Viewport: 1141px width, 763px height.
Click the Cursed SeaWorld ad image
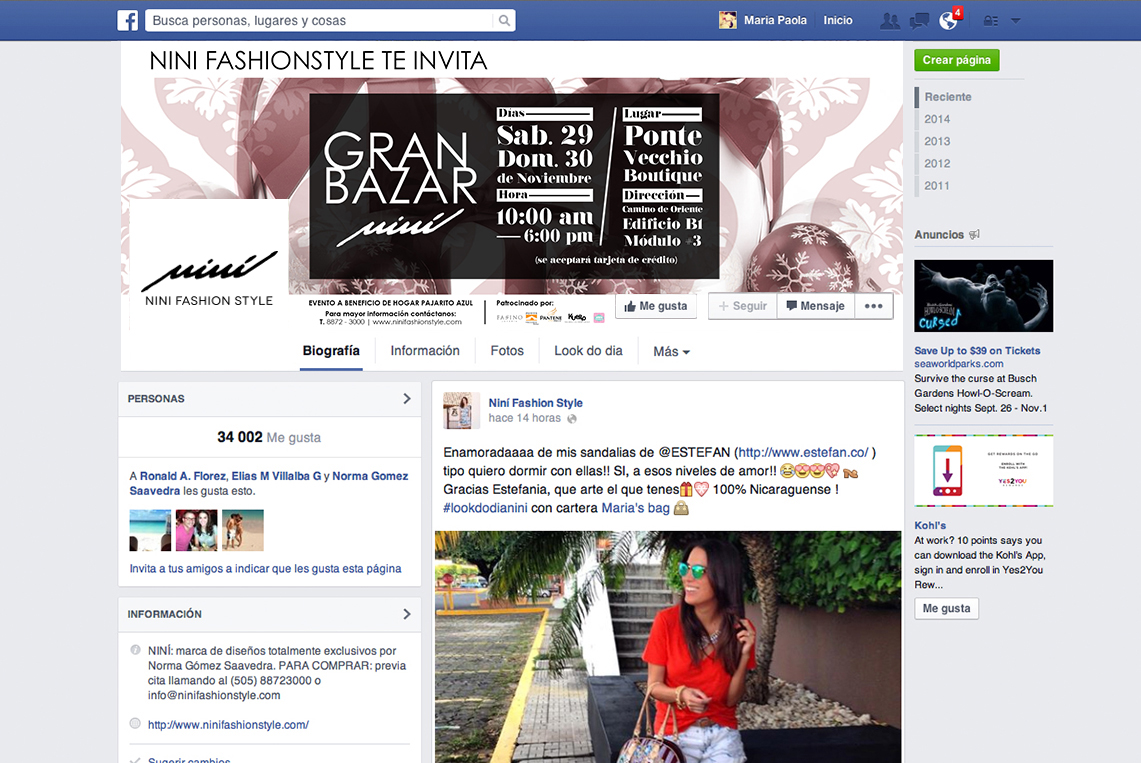[x=983, y=296]
